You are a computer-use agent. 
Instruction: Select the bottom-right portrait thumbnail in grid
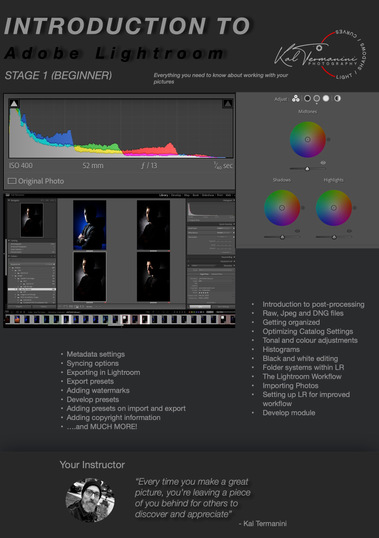coord(153,277)
